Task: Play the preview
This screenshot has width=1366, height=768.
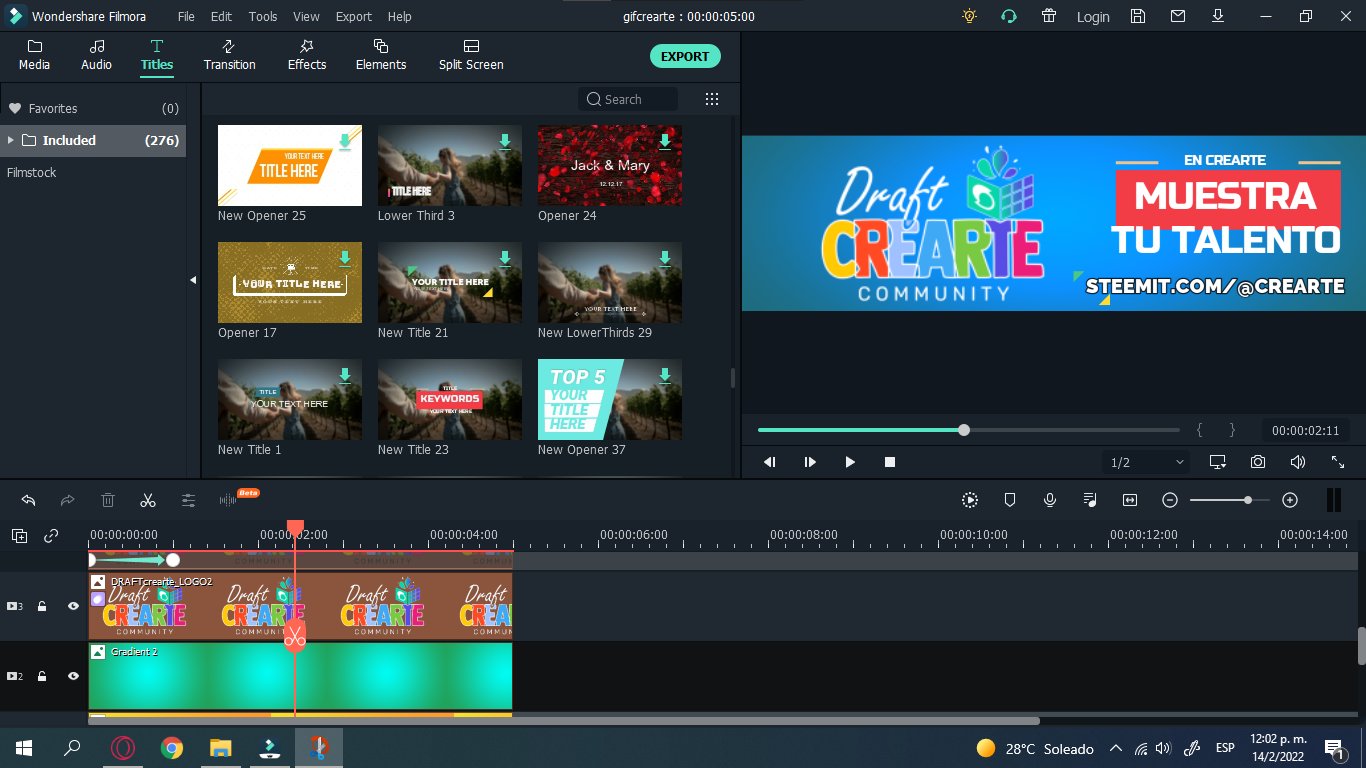Action: tap(850, 462)
